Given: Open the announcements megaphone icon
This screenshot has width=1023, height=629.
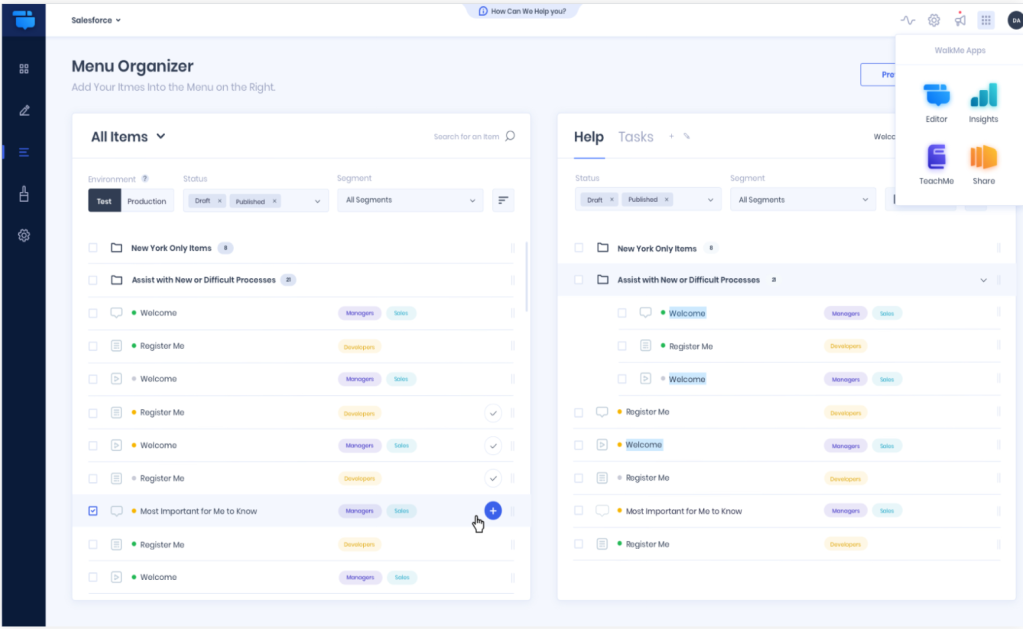Looking at the screenshot, I should tap(960, 20).
